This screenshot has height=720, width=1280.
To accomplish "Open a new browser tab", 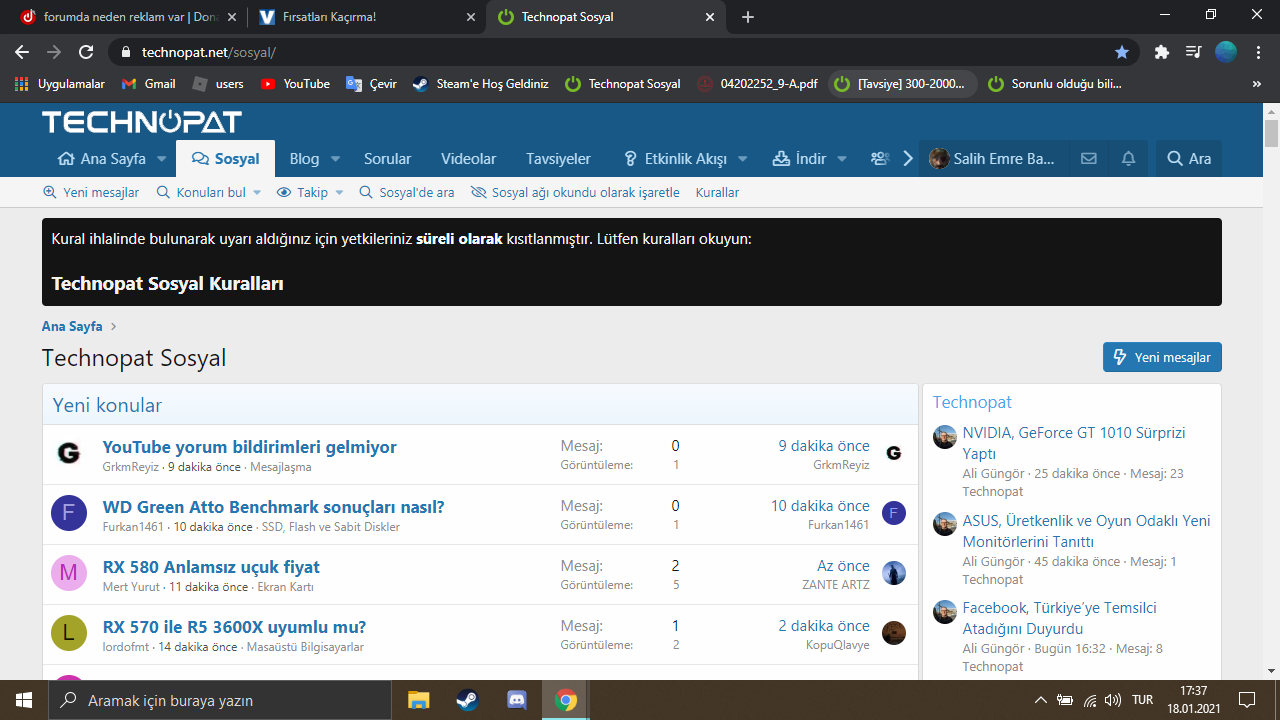I will pos(748,17).
